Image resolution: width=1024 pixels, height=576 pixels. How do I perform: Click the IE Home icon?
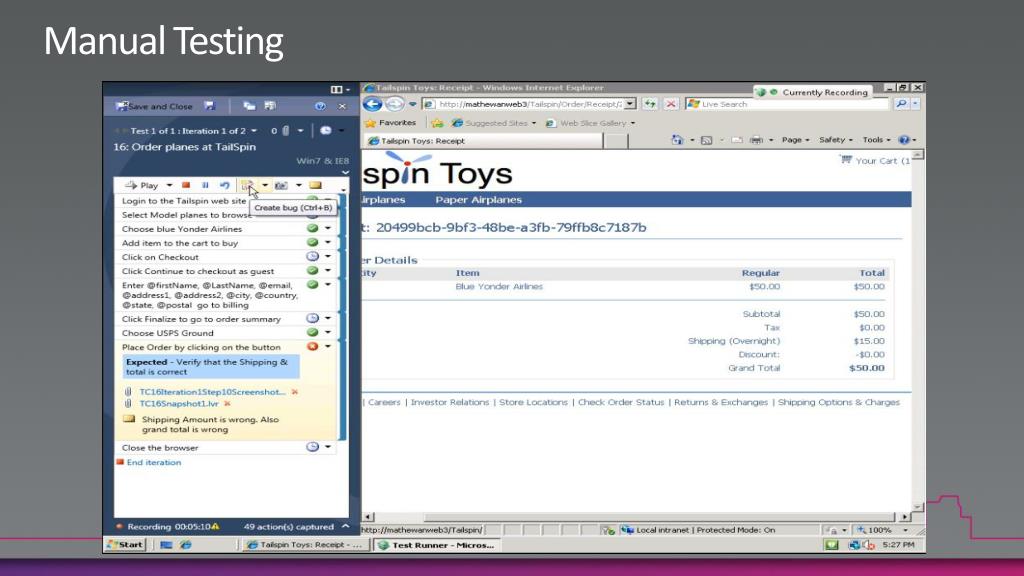tap(677, 140)
